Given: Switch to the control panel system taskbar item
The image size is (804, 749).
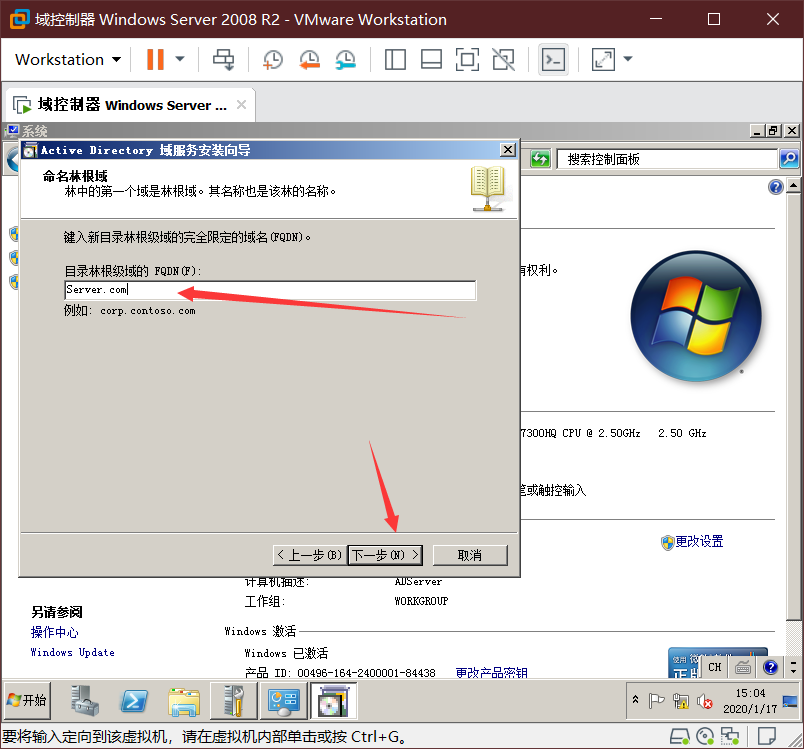Looking at the screenshot, I should point(284,701).
